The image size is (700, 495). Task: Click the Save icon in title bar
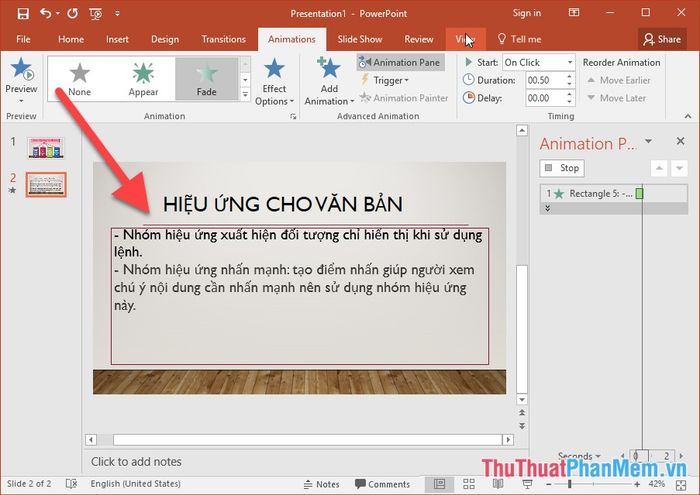point(23,14)
